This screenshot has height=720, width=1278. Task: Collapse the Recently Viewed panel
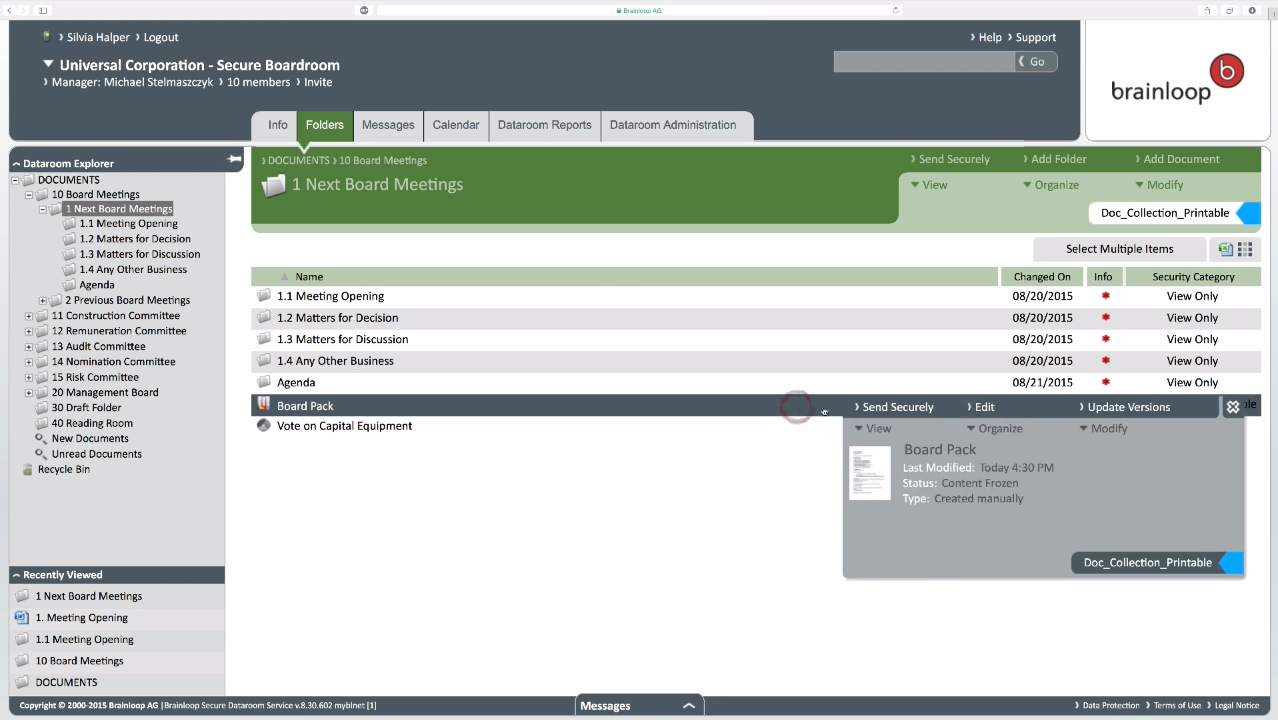pyautogui.click(x=16, y=575)
